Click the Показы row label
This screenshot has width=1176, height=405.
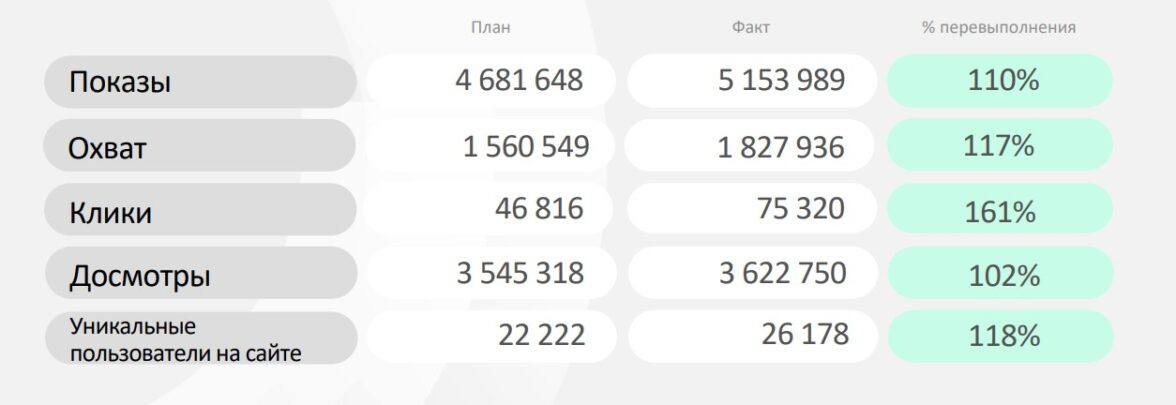pos(120,82)
